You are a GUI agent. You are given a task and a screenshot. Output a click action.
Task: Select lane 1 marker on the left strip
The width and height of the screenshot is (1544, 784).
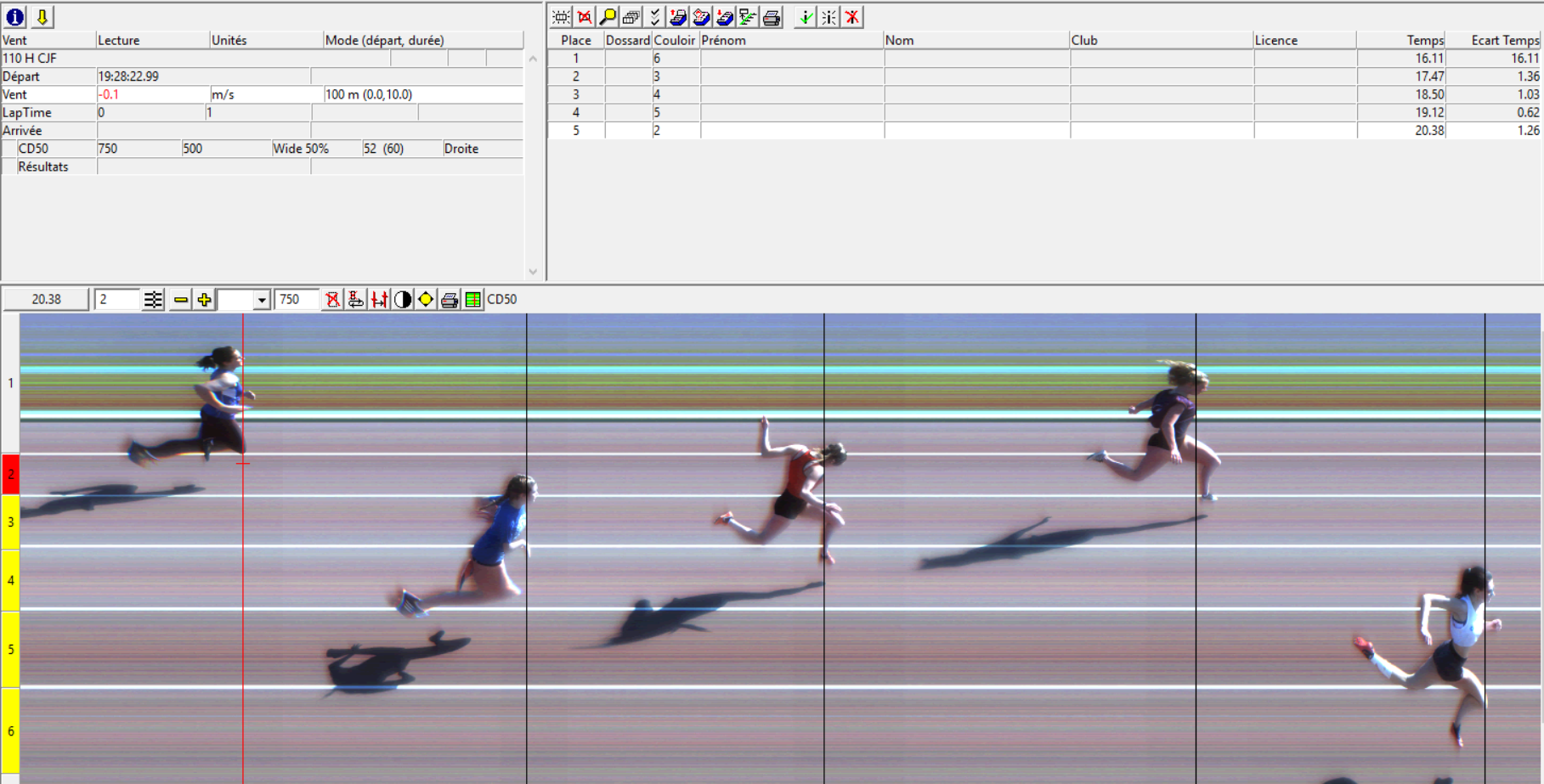[x=10, y=383]
